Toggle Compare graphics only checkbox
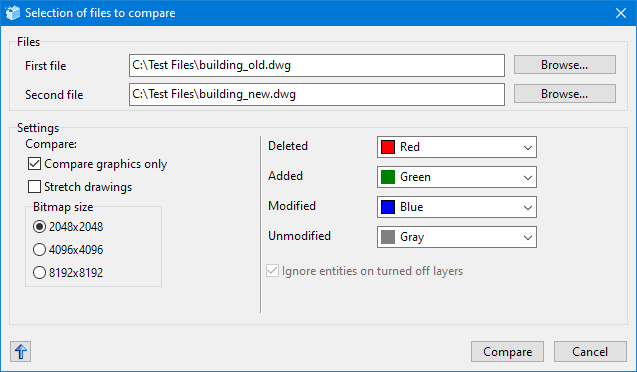 pyautogui.click(x=35, y=164)
